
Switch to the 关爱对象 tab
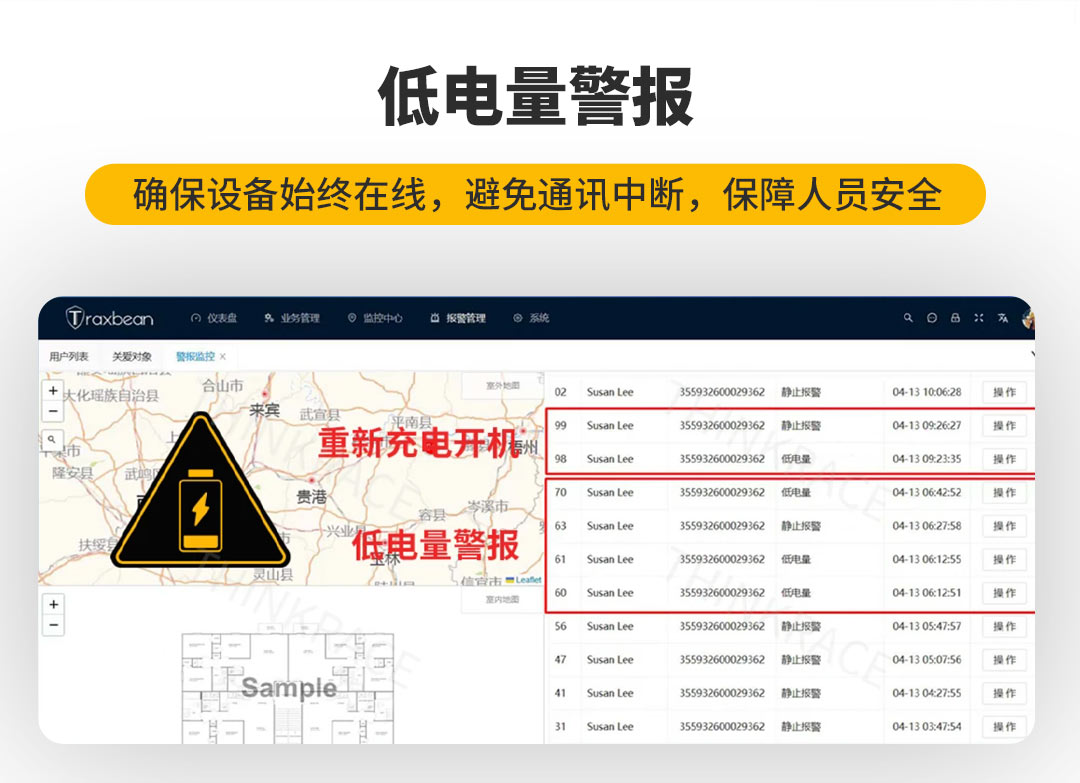(132, 356)
